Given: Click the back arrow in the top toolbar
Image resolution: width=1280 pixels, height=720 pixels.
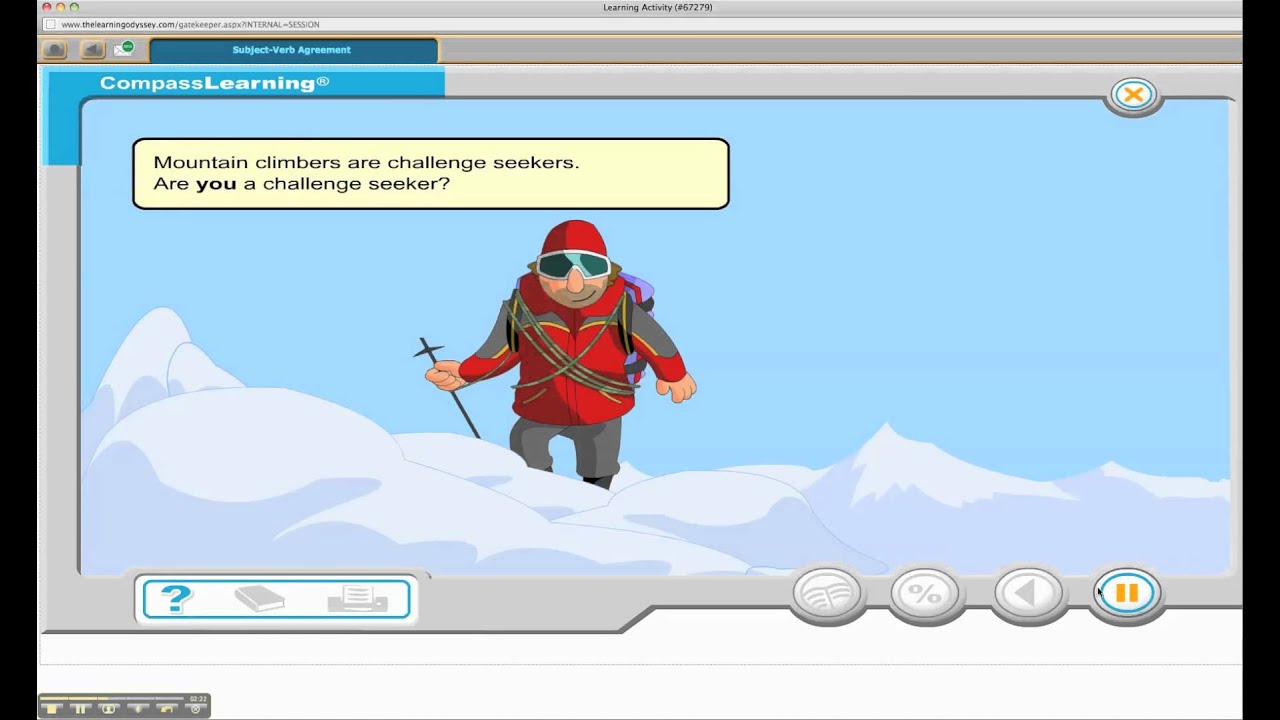Looking at the screenshot, I should coord(92,49).
